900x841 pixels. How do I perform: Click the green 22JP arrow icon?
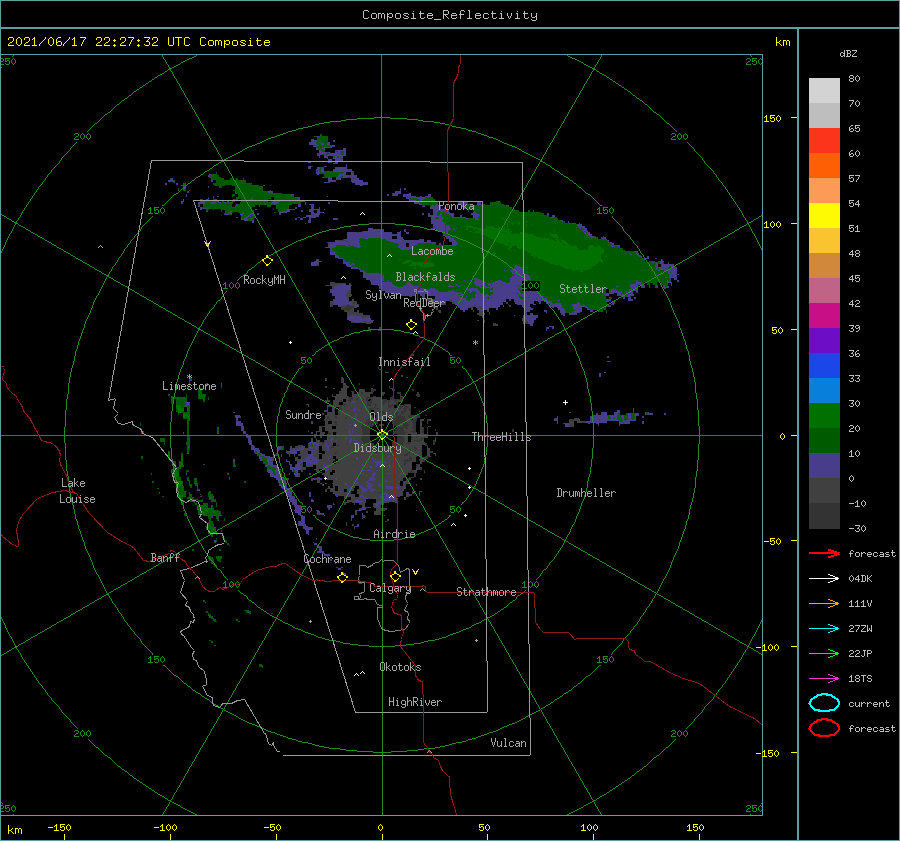point(824,653)
